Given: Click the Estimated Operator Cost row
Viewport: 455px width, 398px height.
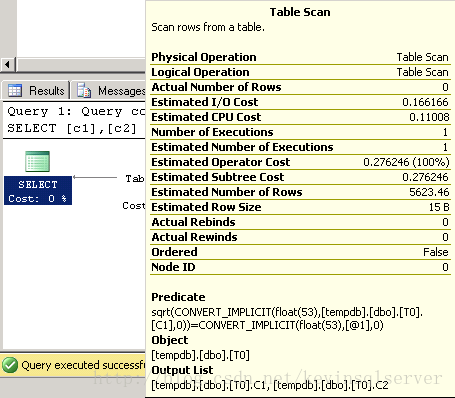Looking at the screenshot, I should (x=300, y=162).
